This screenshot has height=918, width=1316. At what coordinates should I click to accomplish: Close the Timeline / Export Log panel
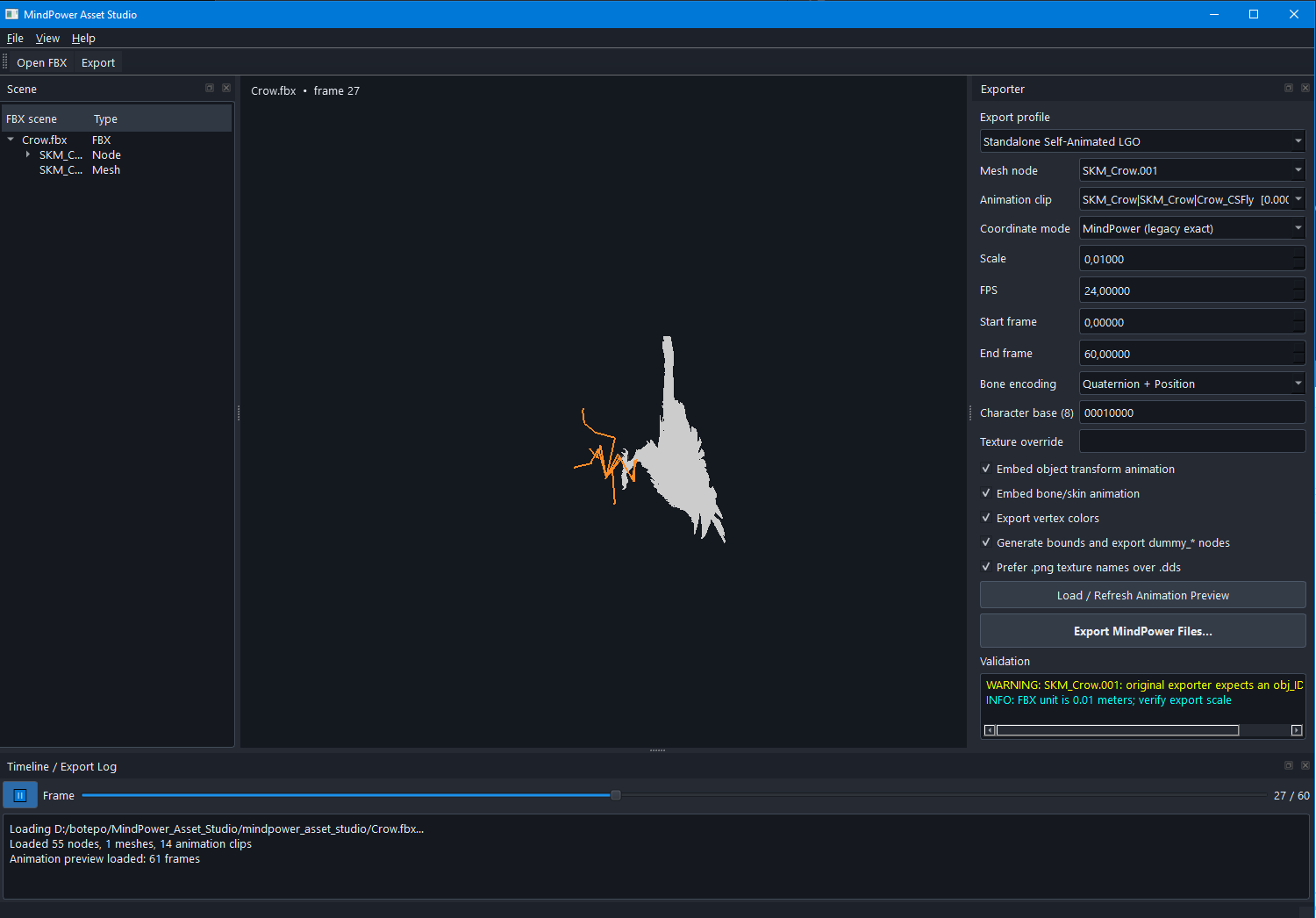[x=1305, y=765]
